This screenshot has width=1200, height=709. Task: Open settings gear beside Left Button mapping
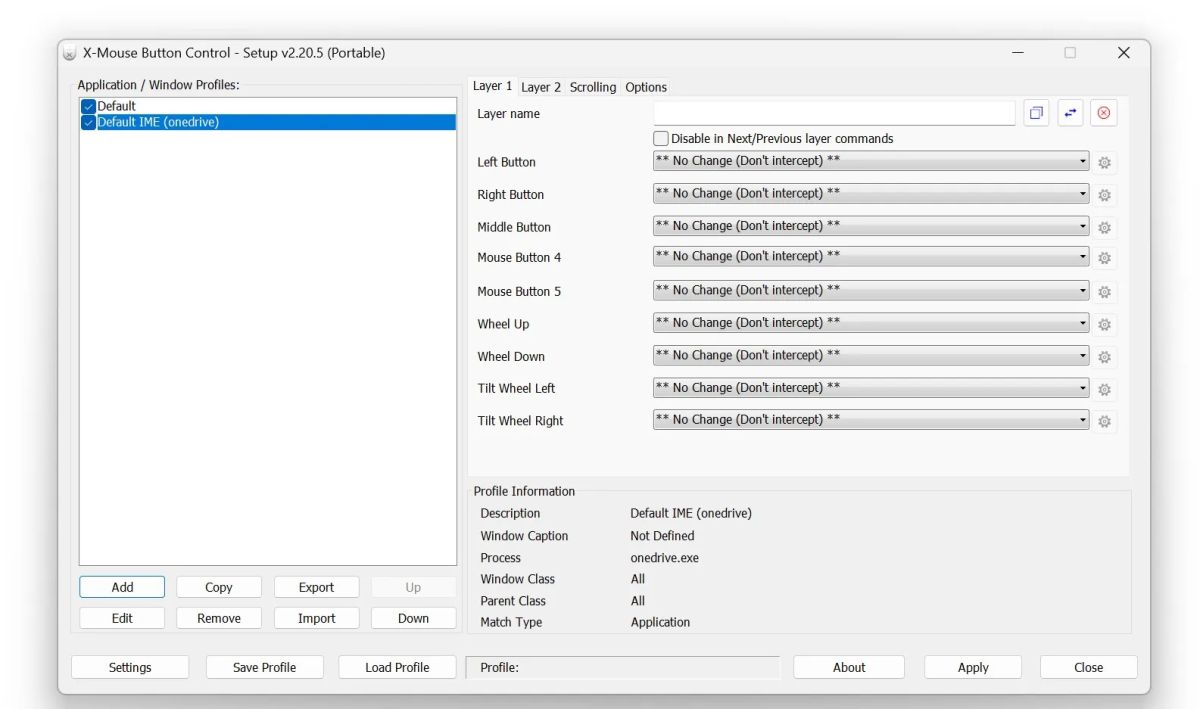click(x=1104, y=161)
